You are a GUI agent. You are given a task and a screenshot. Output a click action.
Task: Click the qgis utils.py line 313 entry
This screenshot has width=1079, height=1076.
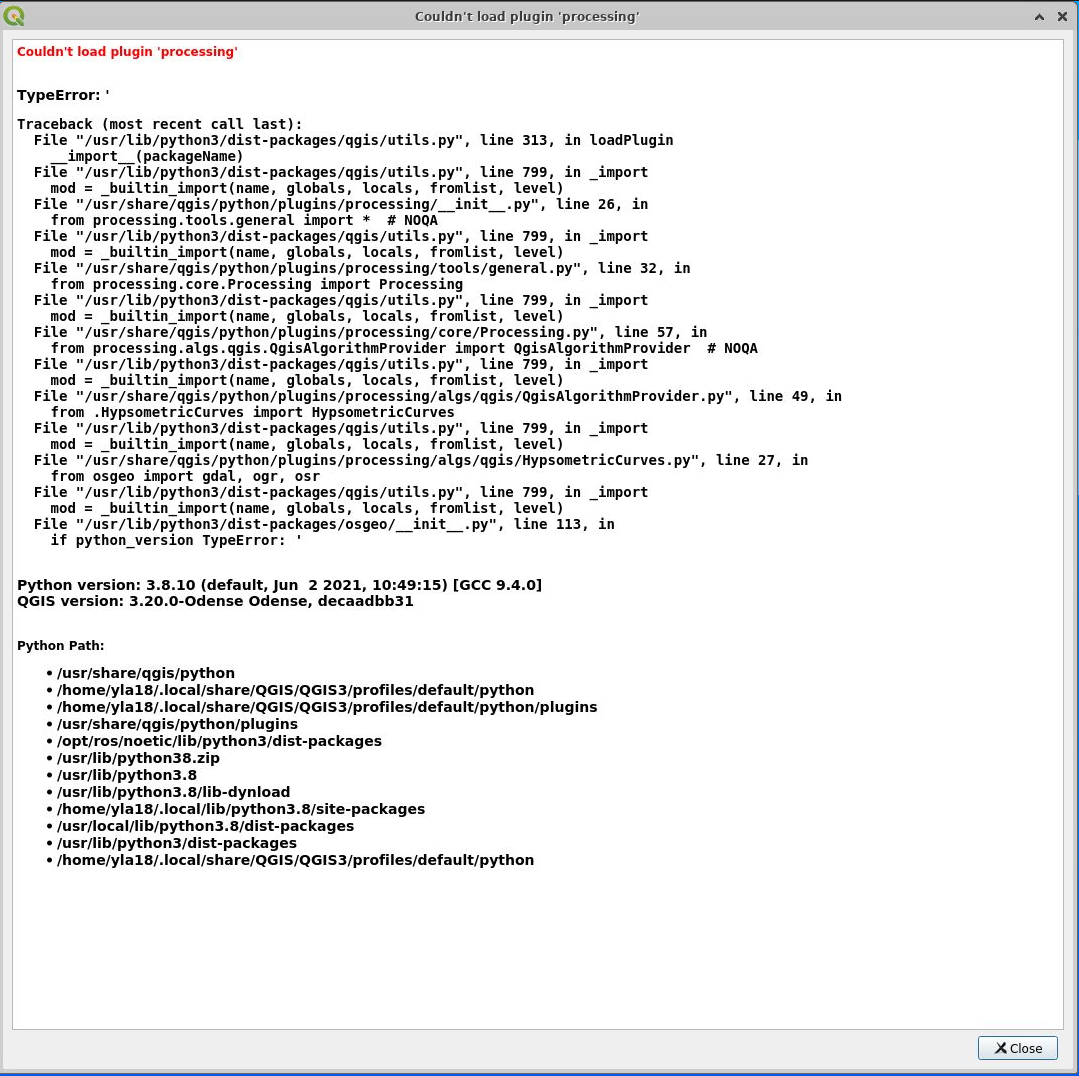point(350,140)
